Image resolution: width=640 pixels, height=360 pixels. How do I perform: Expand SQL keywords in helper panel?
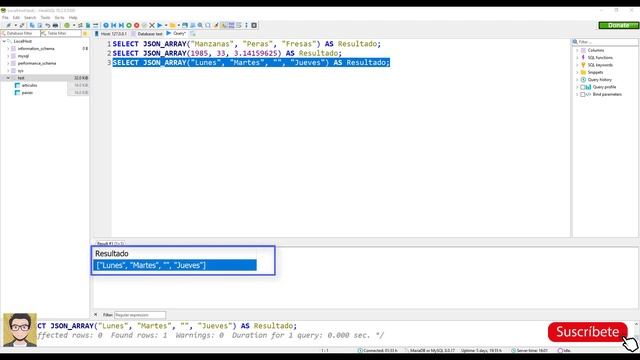pyautogui.click(x=577, y=65)
